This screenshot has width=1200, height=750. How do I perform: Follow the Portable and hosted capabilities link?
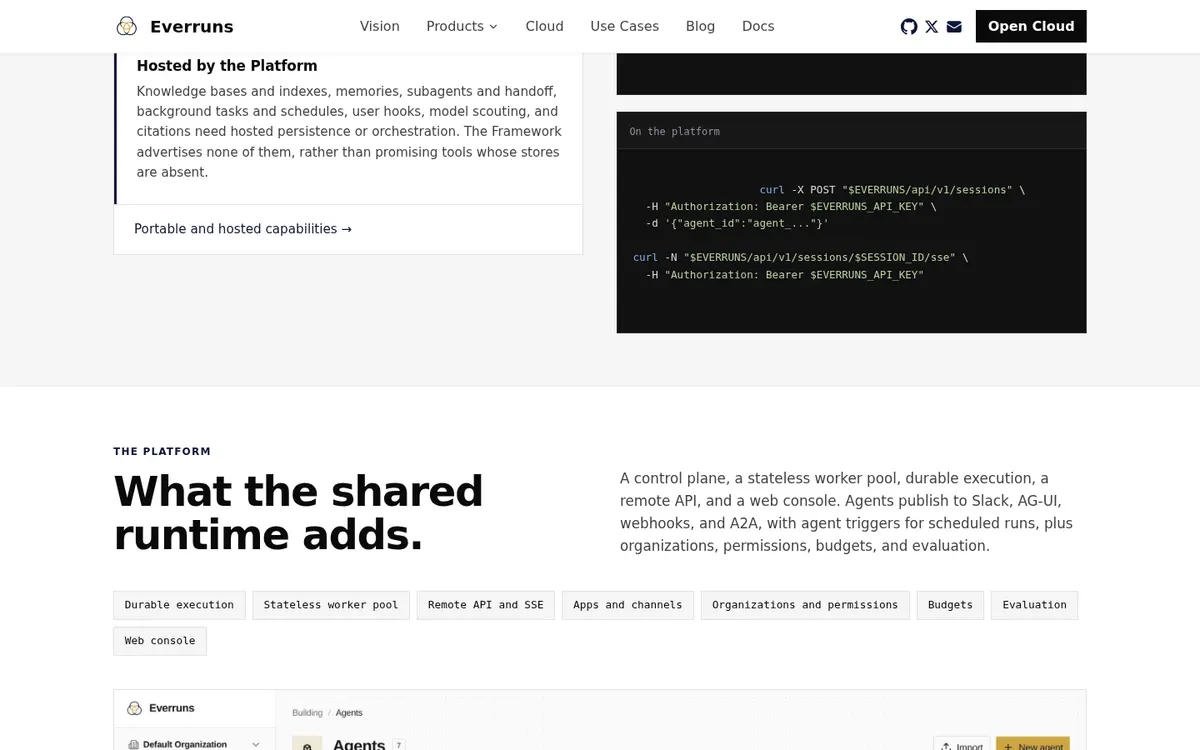tap(243, 229)
